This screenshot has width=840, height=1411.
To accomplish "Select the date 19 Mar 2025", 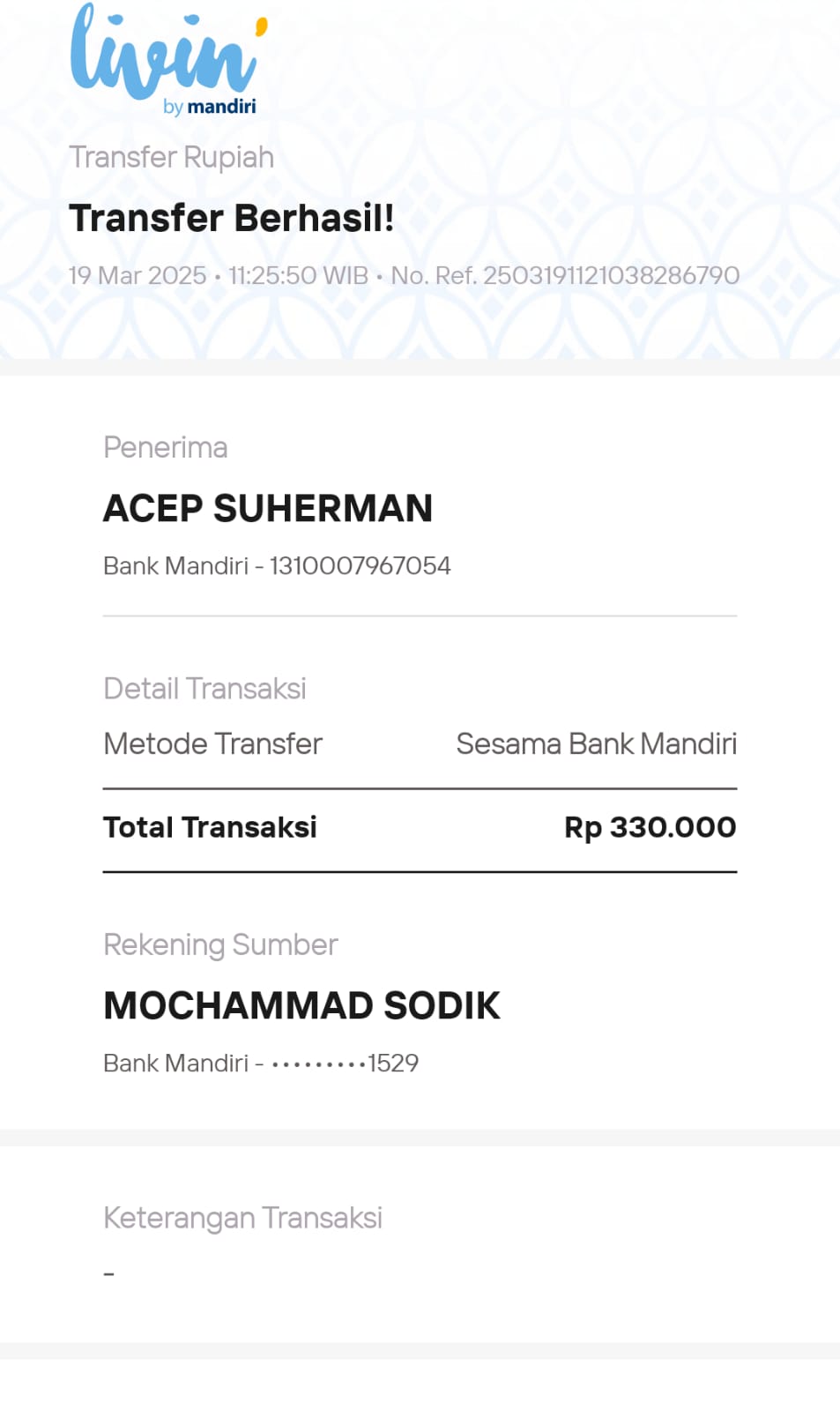I will point(138,275).
